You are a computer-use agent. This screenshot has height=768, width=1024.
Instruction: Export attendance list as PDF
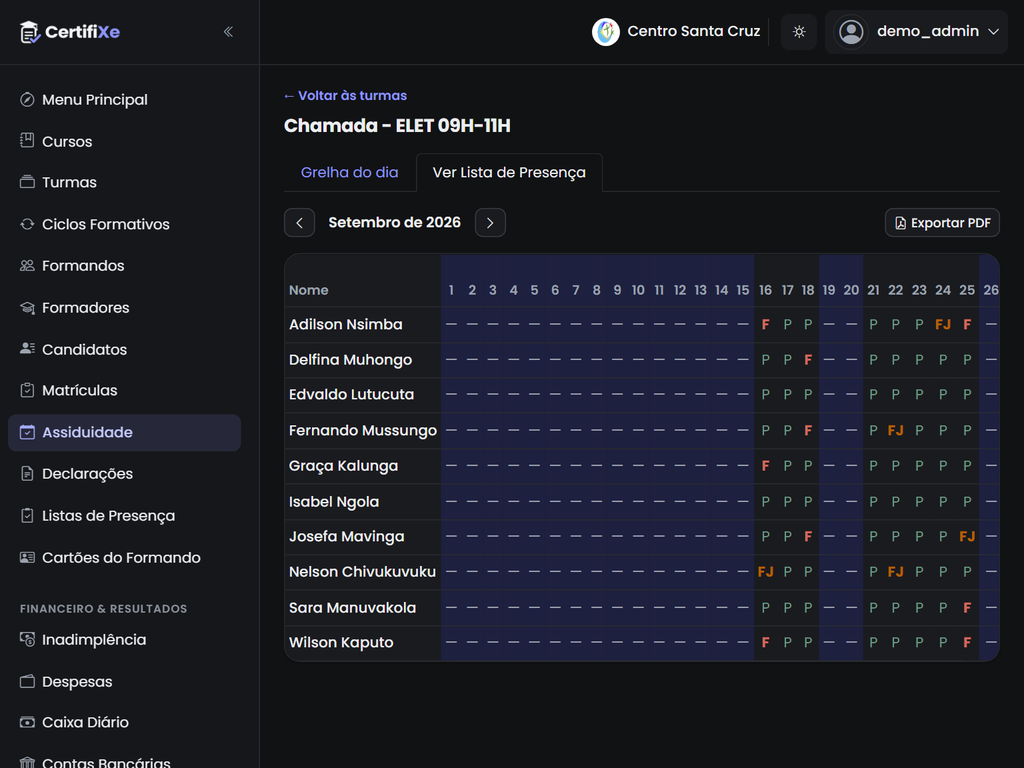tap(942, 223)
